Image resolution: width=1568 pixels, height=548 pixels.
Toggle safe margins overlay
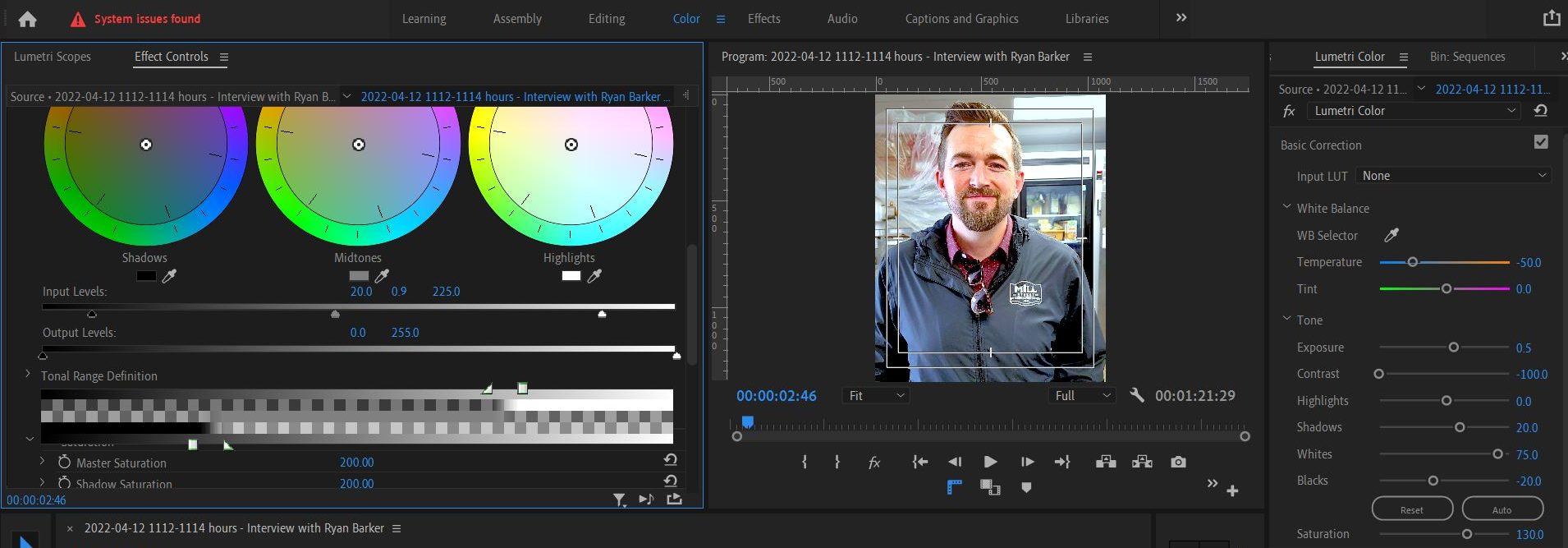954,488
